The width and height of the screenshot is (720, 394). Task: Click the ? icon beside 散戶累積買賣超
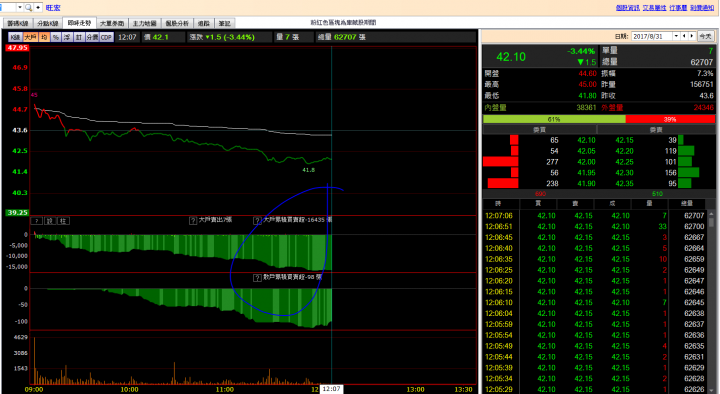[257, 278]
